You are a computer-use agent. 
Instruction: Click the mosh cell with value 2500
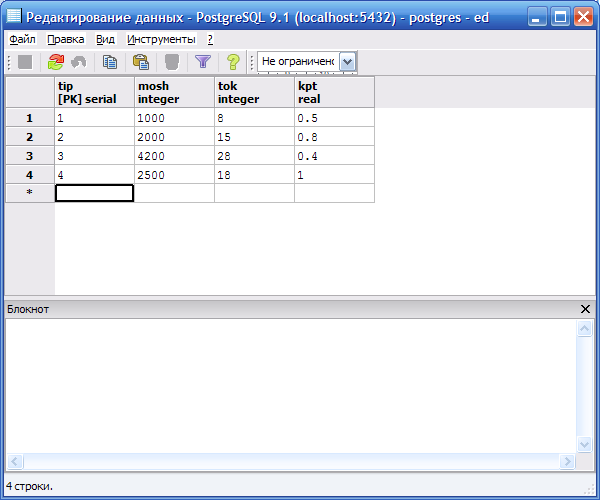point(174,174)
